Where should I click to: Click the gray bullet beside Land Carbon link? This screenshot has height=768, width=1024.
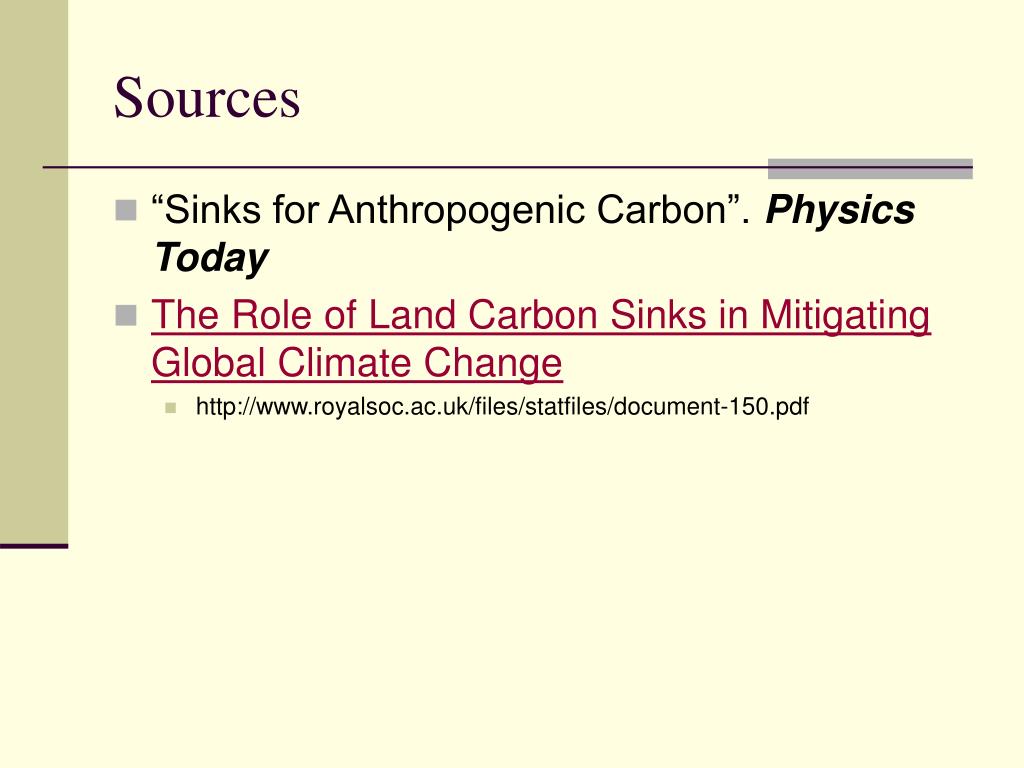125,315
